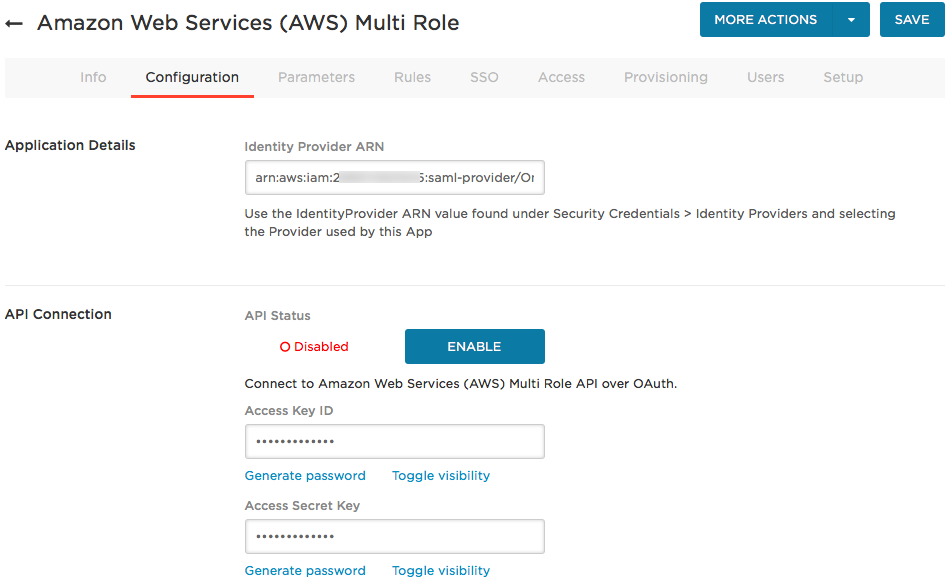Click the Access Key ID field
Viewport: 948px width, 587px height.
click(x=395, y=441)
